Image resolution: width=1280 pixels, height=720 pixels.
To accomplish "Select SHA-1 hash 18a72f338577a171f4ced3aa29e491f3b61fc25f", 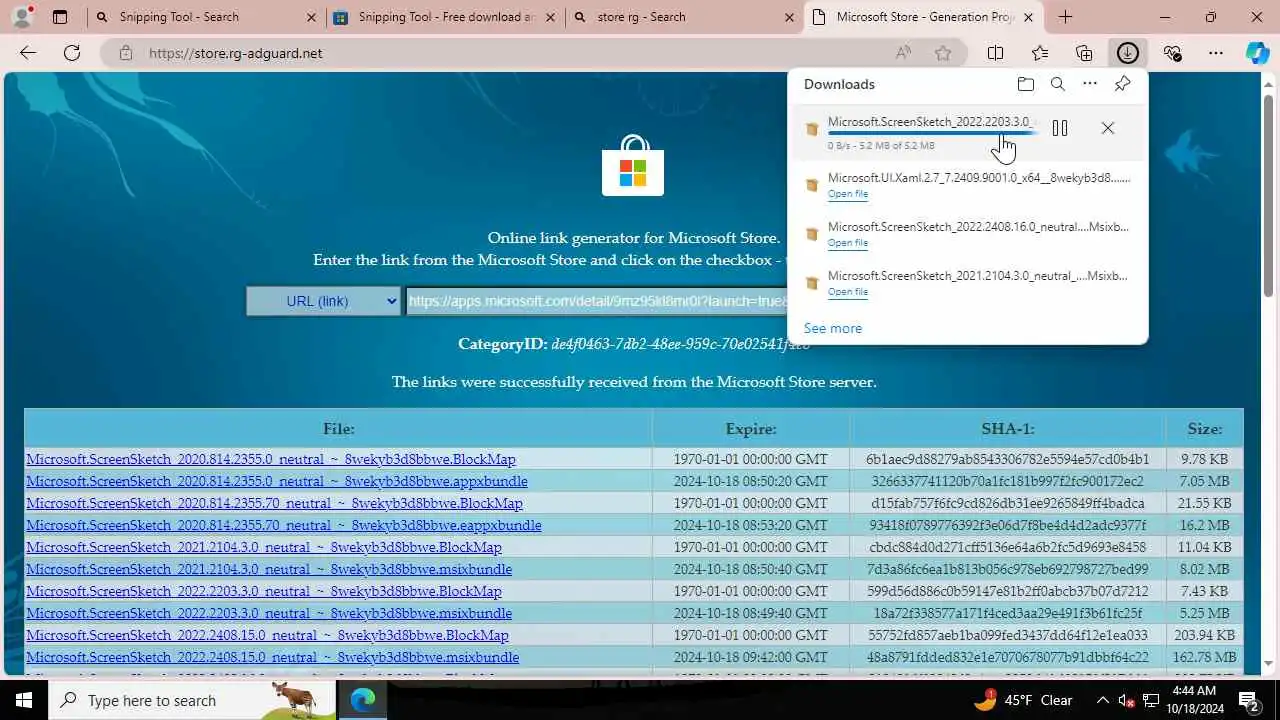I will [1008, 613].
